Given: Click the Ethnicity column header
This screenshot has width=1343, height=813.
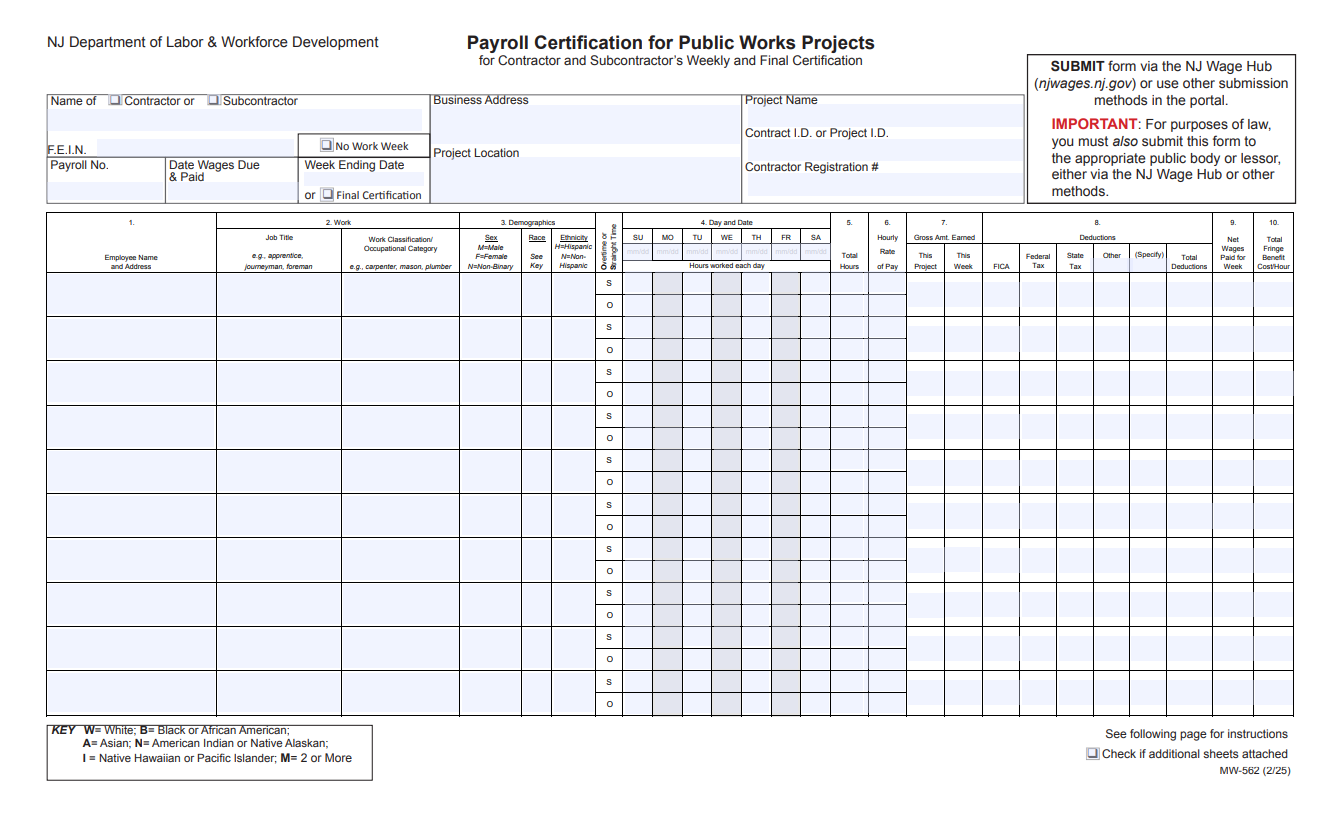Looking at the screenshot, I should [574, 238].
